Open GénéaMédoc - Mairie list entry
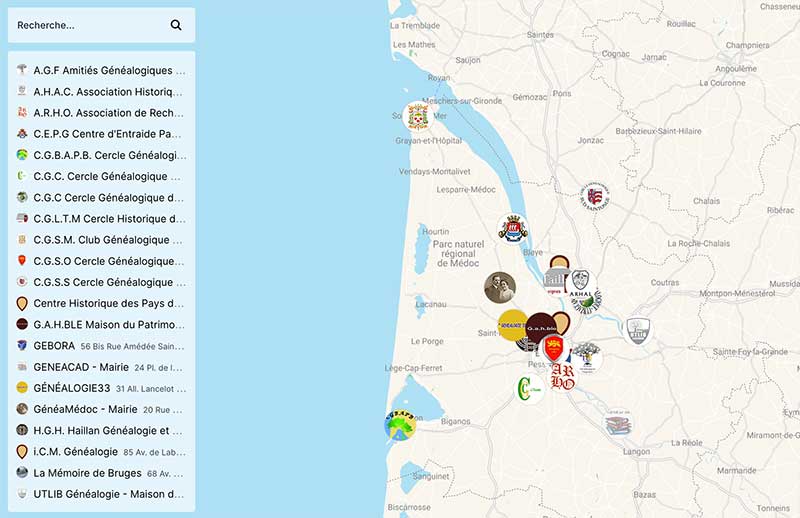Viewport: 800px width, 518px height. [102, 409]
